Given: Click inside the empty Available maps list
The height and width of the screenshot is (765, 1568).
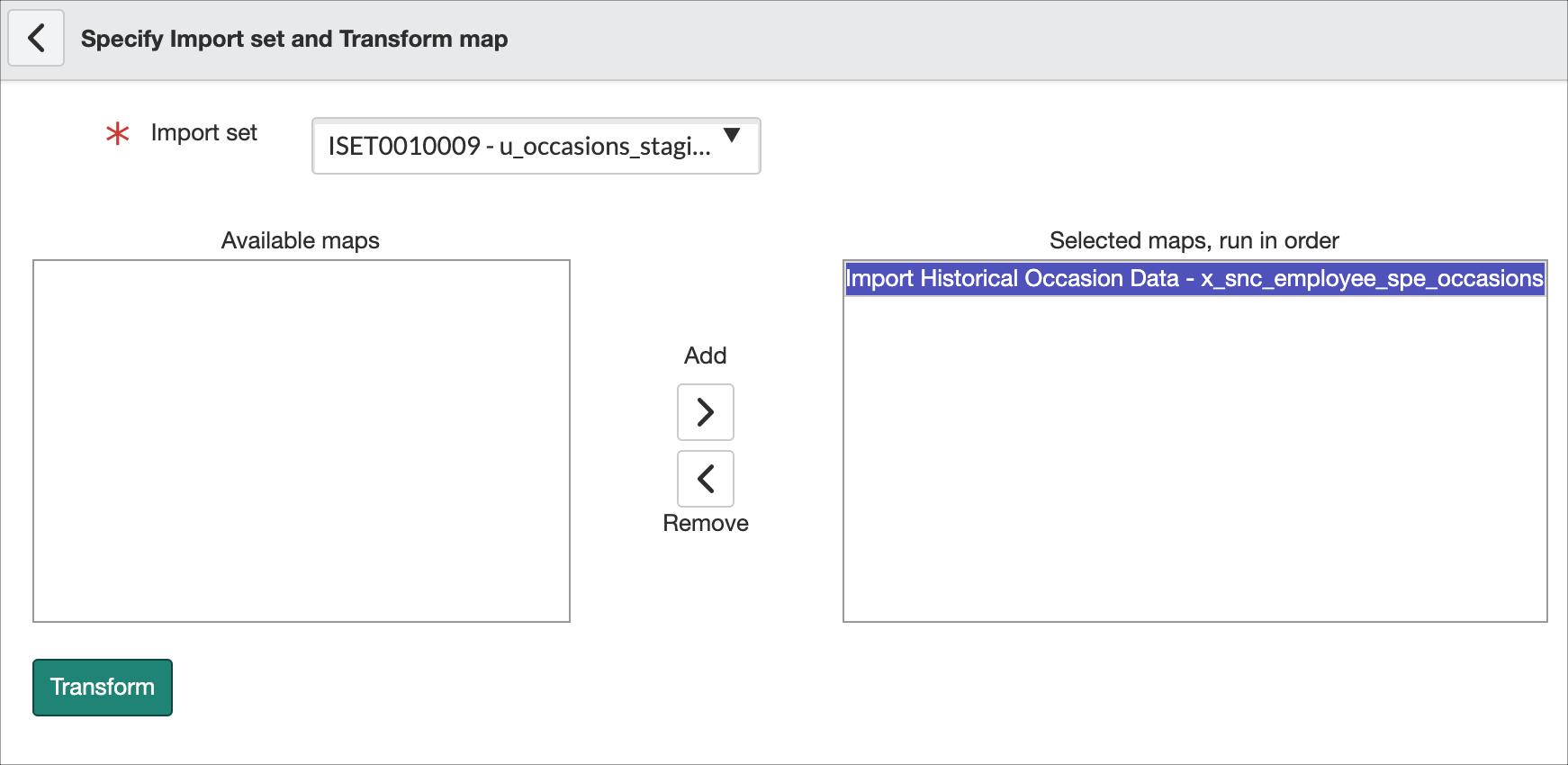Looking at the screenshot, I should tap(301, 441).
